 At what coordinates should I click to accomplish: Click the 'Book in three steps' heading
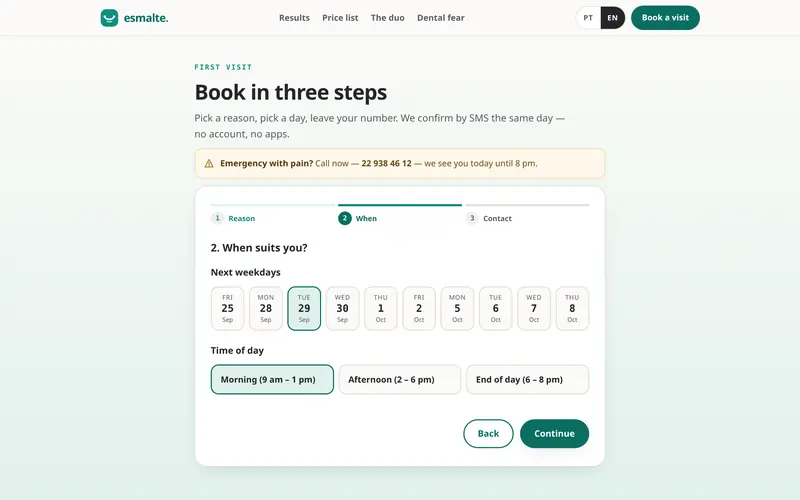291,92
